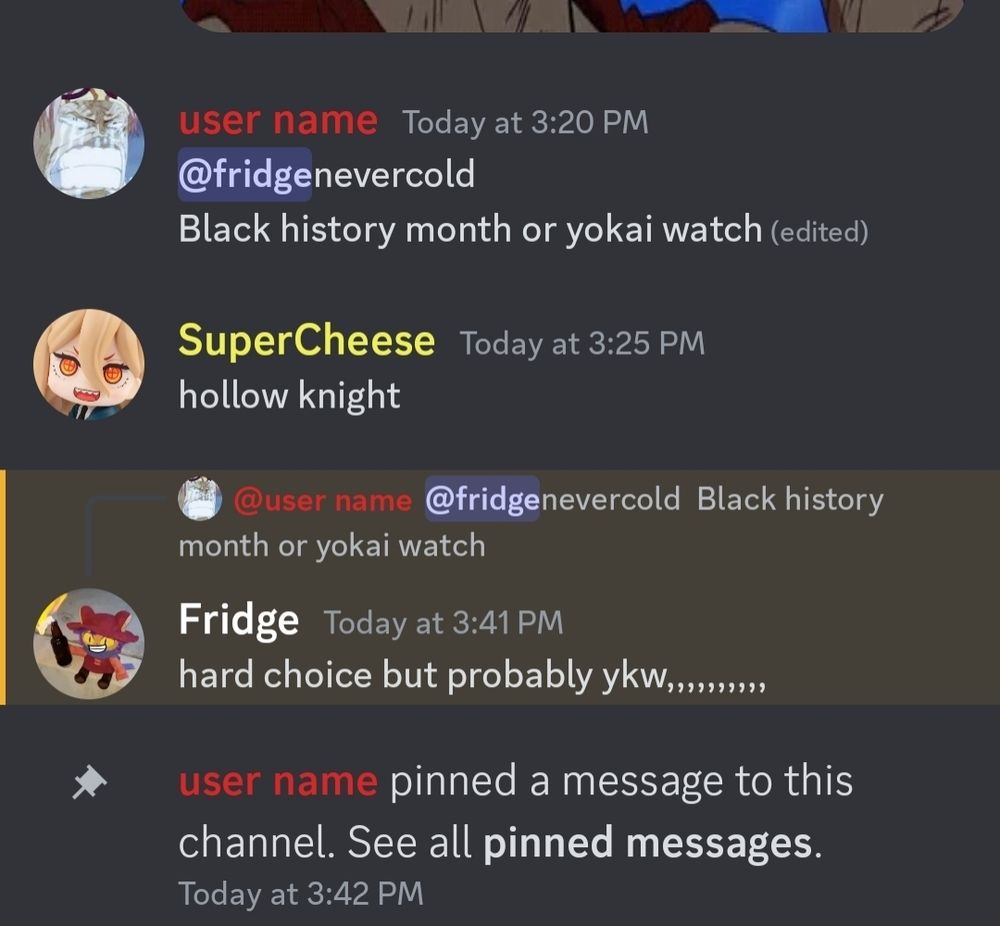1000x926 pixels.
Task: Click the red user name at 3:20 PM
Action: (x=278, y=121)
